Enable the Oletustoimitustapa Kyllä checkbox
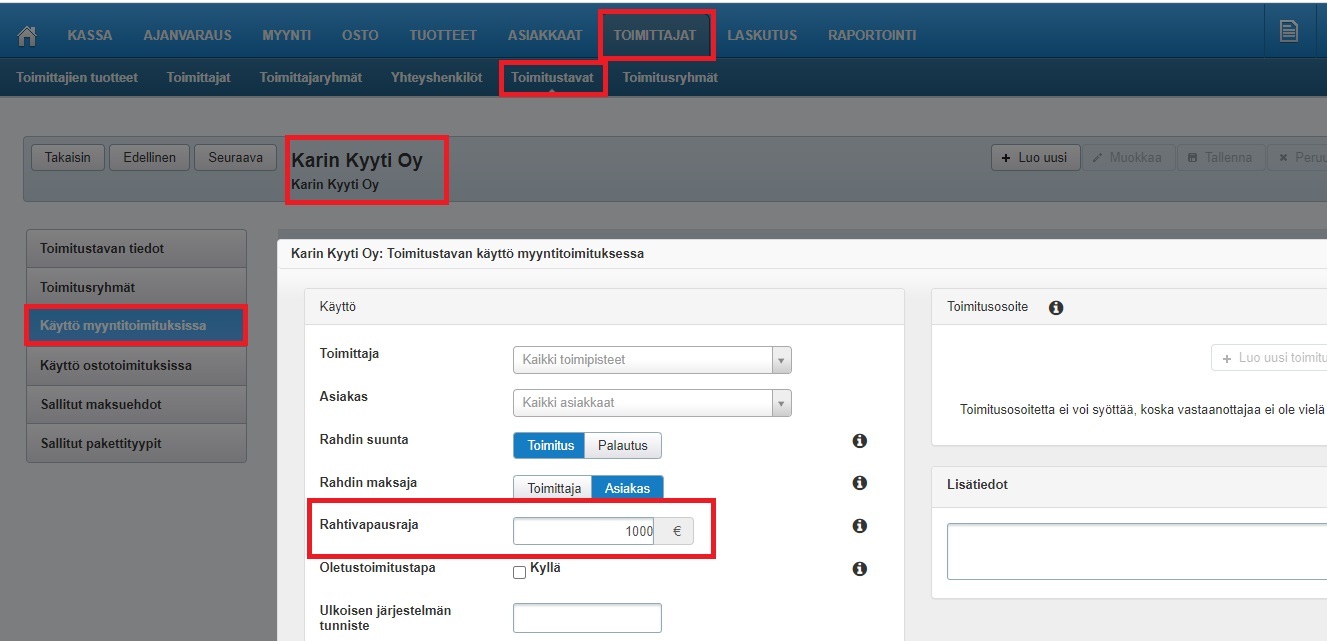 point(519,572)
